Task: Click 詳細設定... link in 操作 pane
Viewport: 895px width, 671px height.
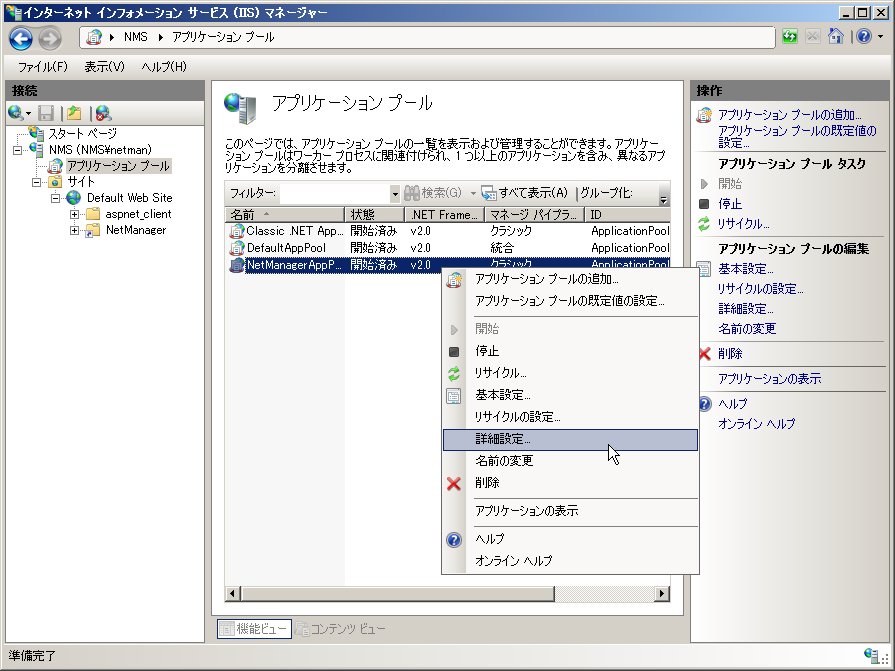Action: point(745,309)
